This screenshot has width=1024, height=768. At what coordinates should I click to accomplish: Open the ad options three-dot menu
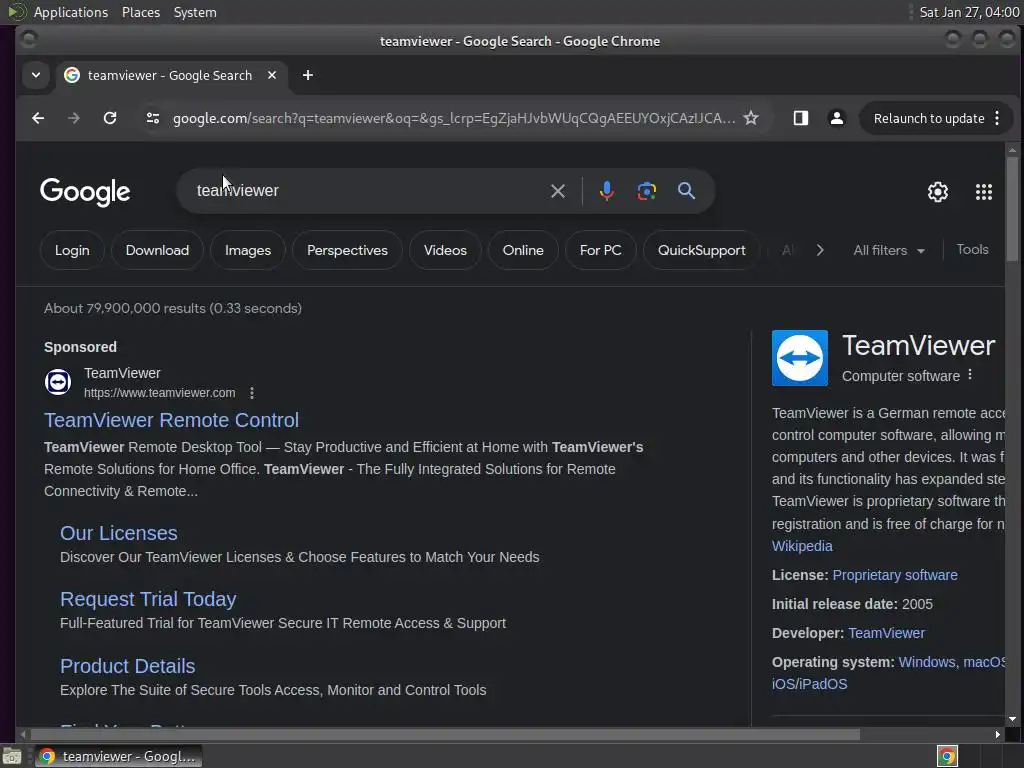click(252, 392)
